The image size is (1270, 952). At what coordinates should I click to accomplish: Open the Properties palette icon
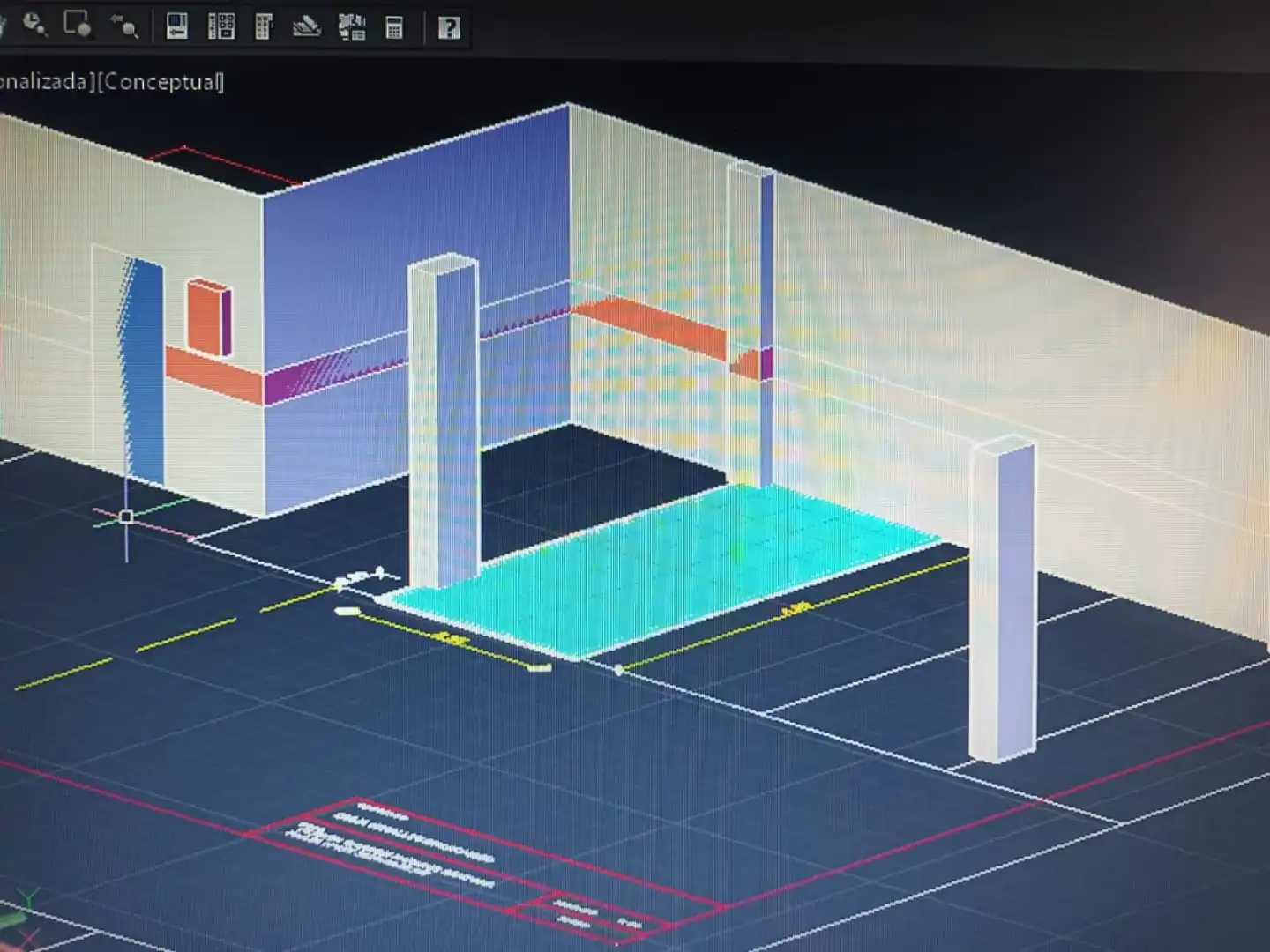click(x=177, y=26)
